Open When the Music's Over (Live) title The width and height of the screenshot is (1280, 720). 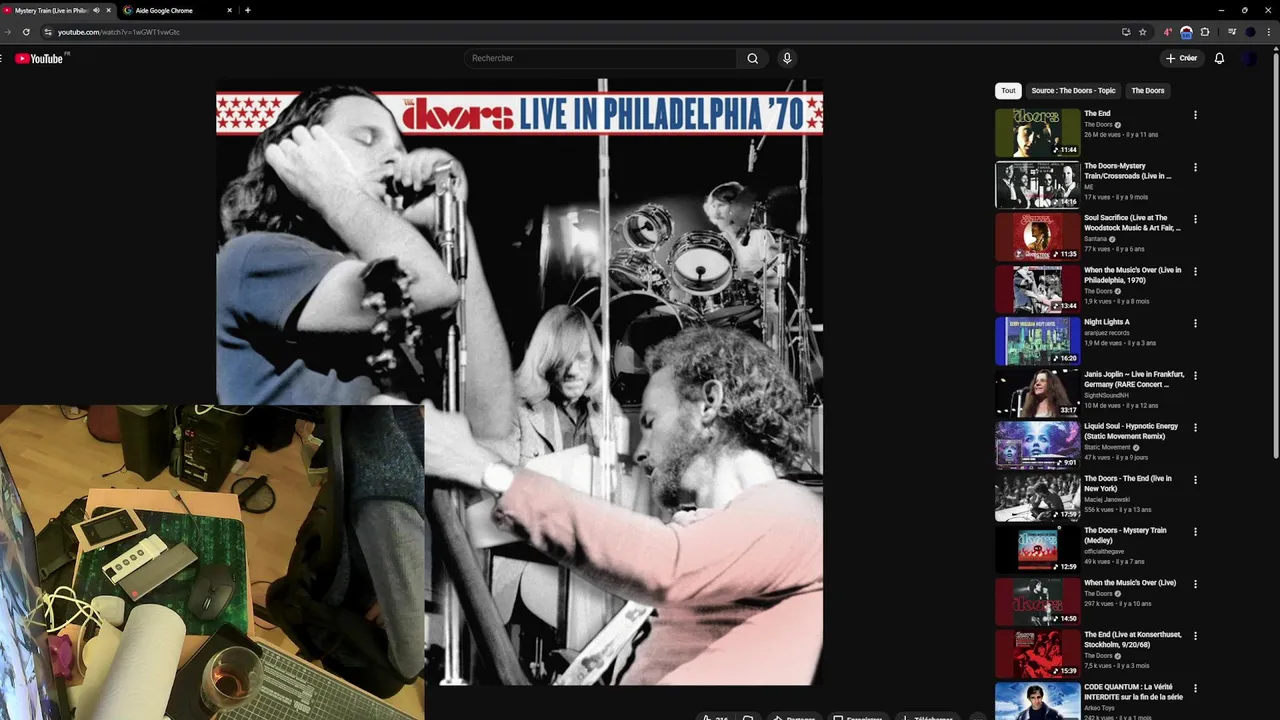click(1130, 583)
